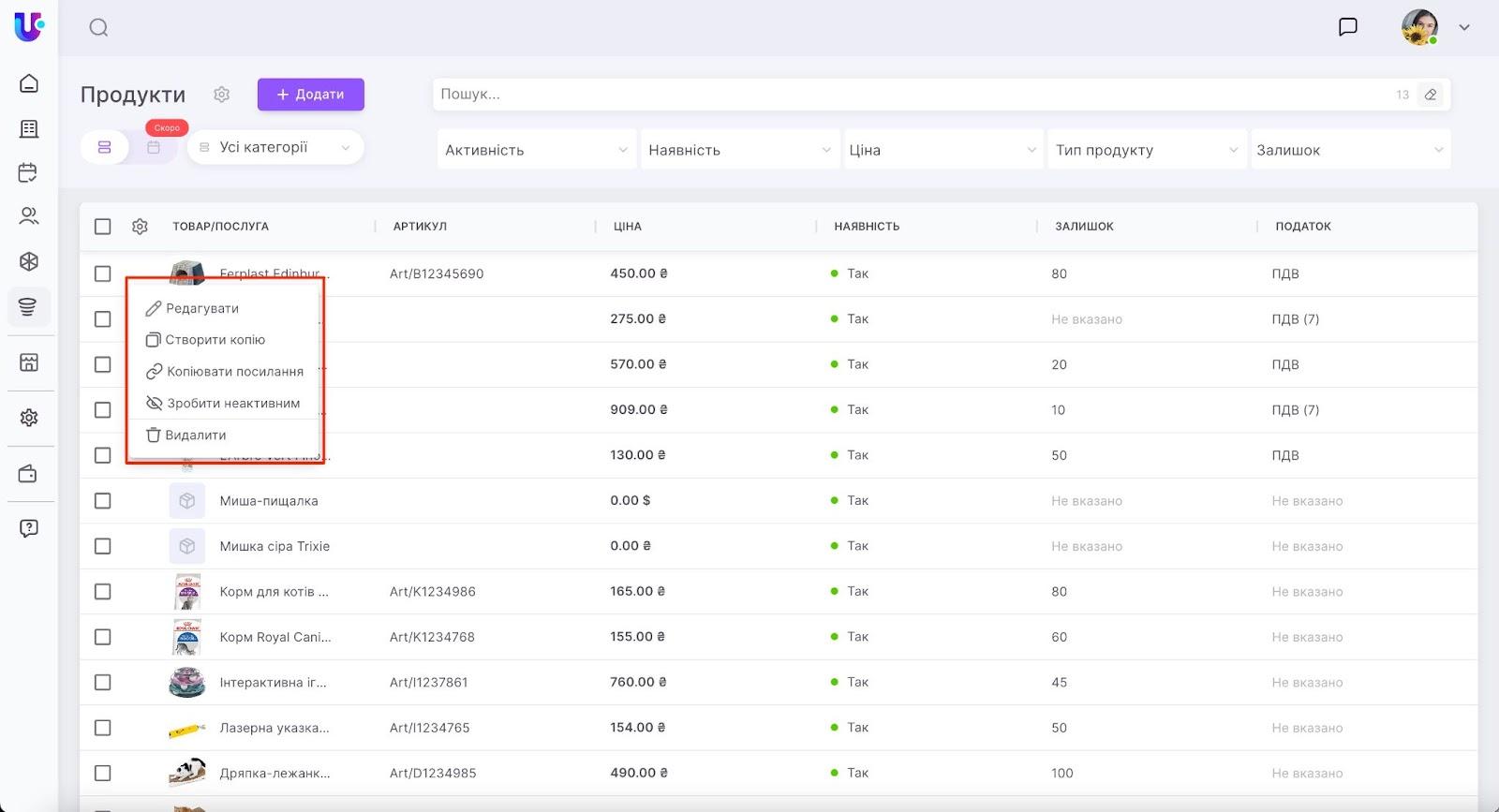Image resolution: width=1499 pixels, height=812 pixels.
Task: Expand the Усі категорії dropdown
Action: tap(275, 148)
